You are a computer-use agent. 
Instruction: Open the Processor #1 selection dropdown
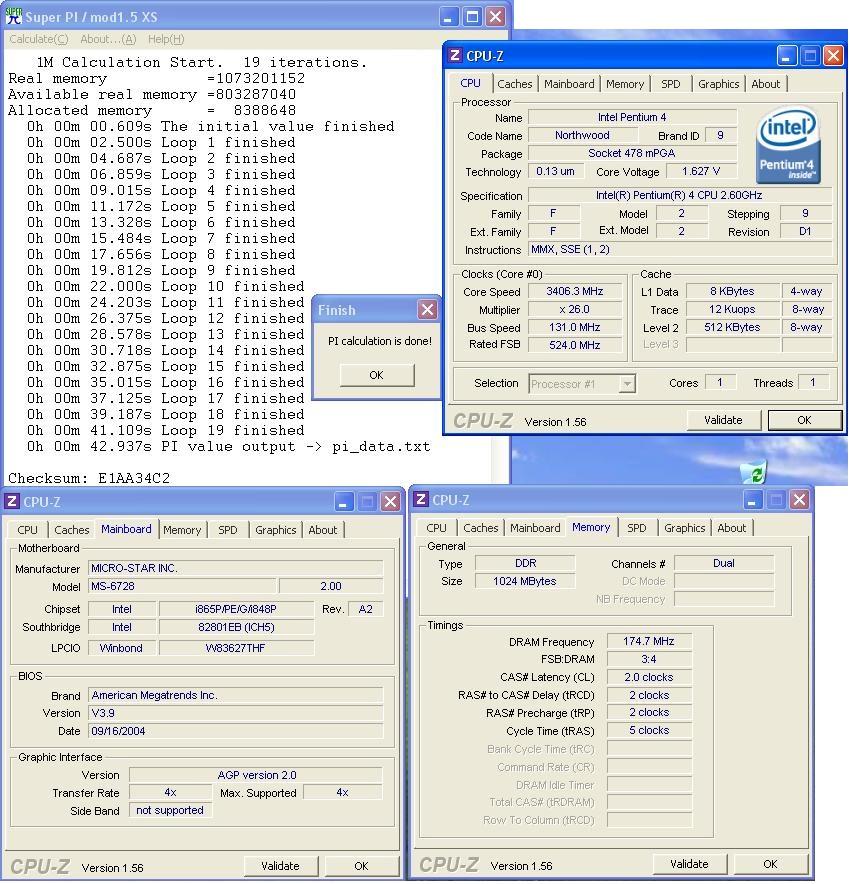(627, 384)
